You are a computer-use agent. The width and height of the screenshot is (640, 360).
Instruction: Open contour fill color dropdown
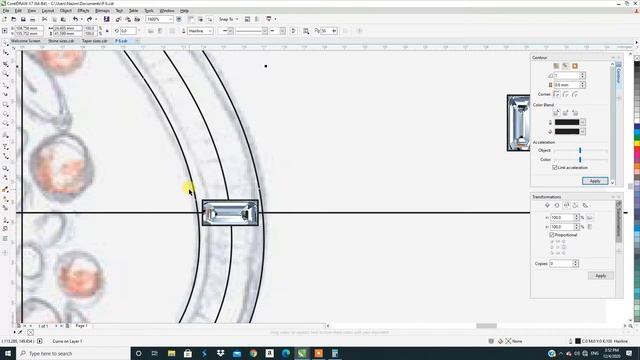coord(582,131)
